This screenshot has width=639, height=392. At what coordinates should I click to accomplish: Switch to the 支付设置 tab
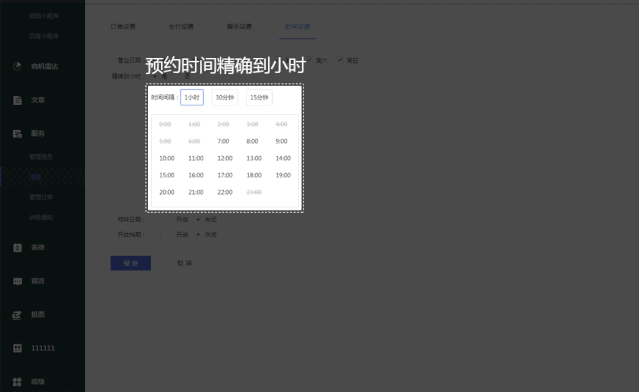(181, 26)
